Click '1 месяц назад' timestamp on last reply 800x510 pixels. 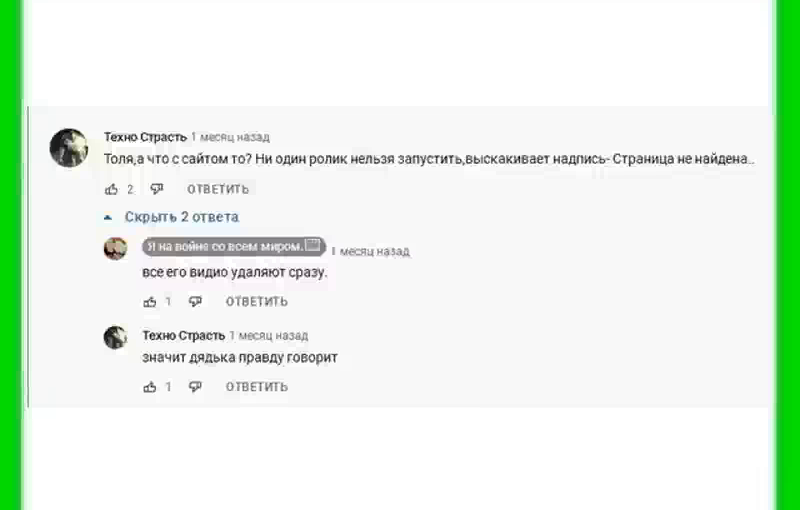point(269,336)
